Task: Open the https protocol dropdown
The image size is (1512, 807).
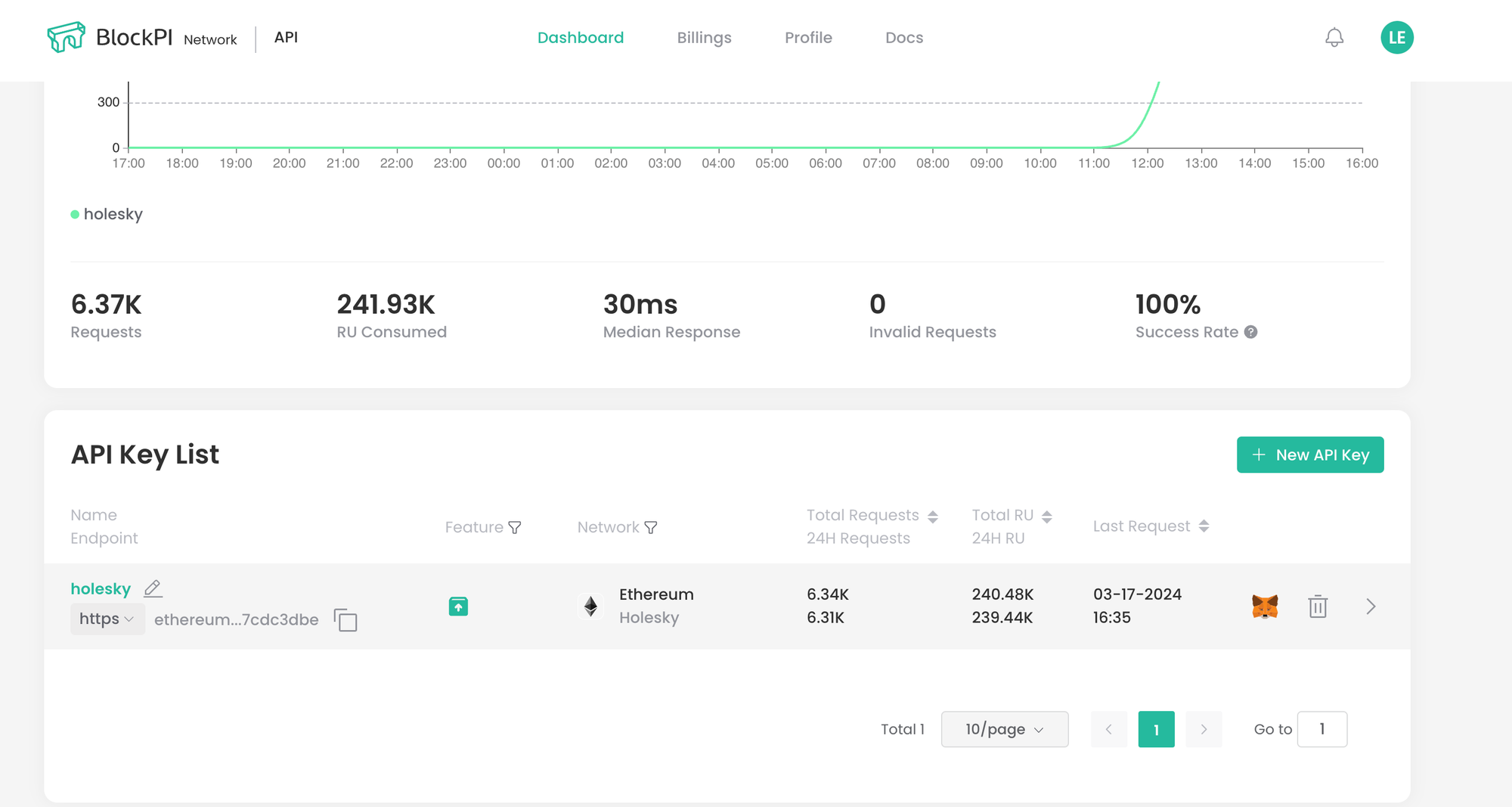Action: coord(107,619)
